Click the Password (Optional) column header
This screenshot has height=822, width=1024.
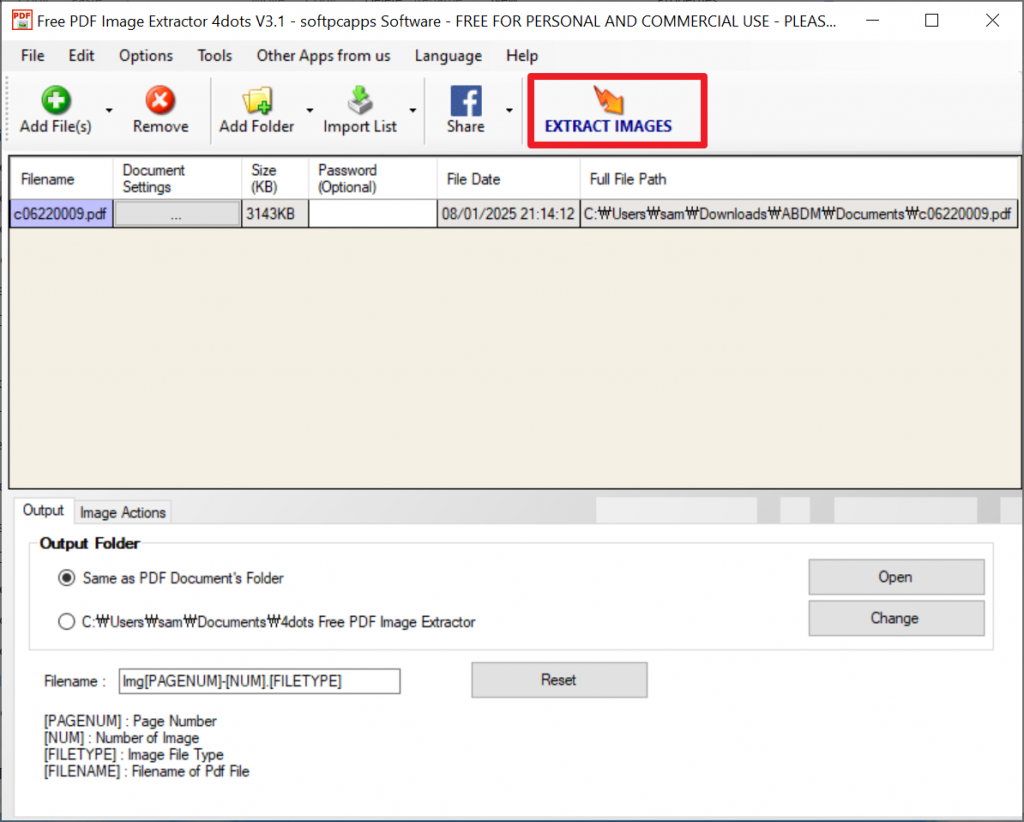(x=372, y=179)
